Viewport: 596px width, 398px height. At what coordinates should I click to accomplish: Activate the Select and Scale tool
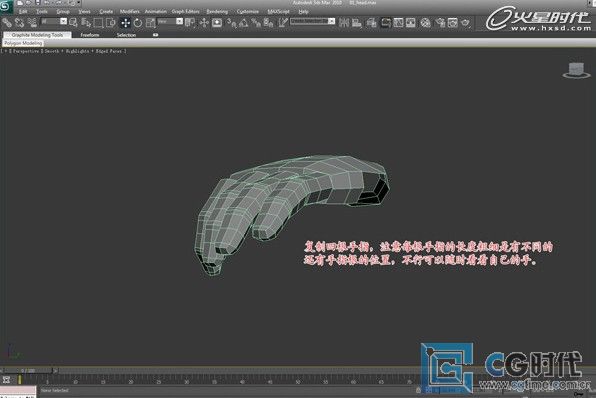[151, 23]
